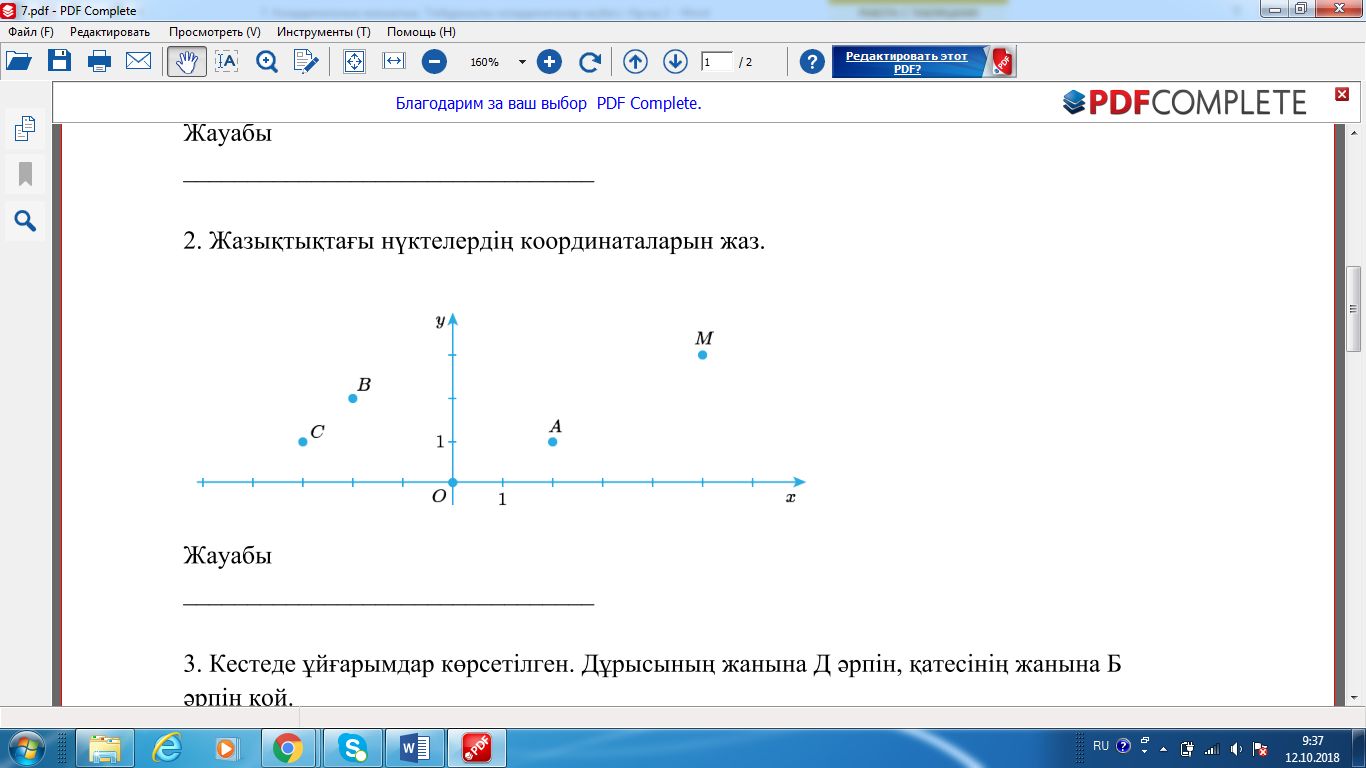Go to the next page using down arrow
This screenshot has height=768, width=1366.
click(675, 61)
